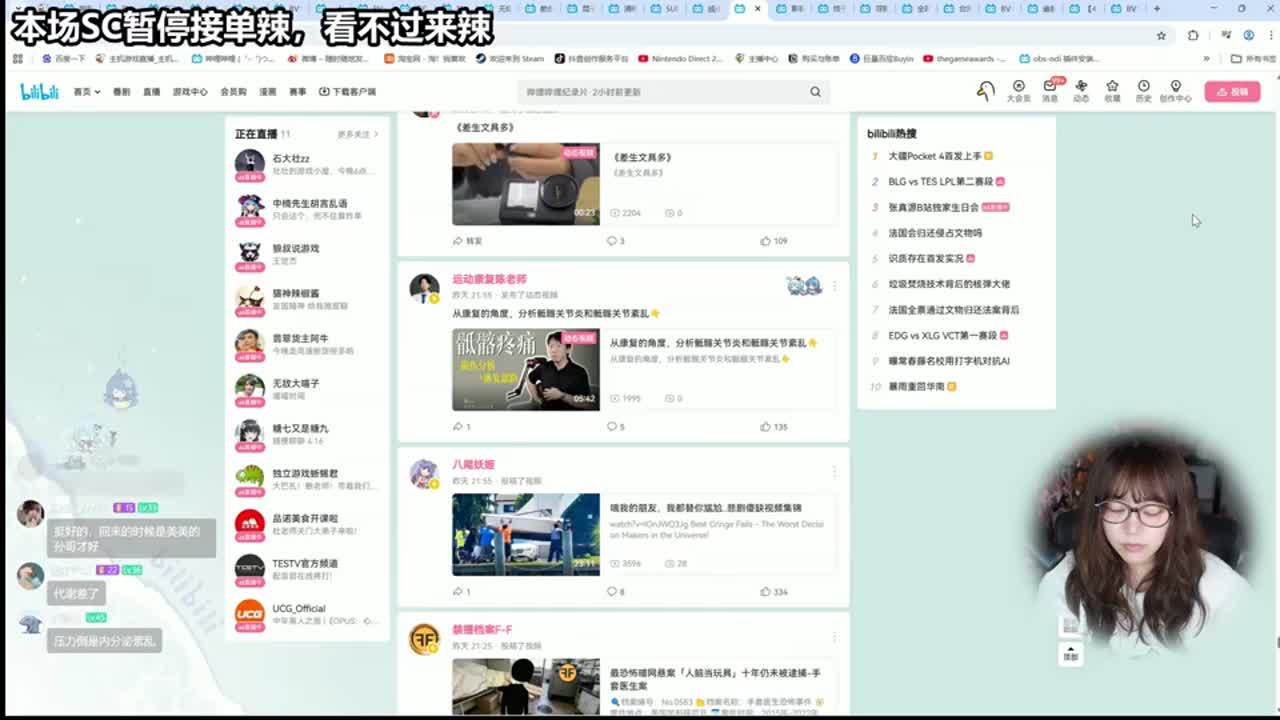The height and width of the screenshot is (720, 1280).
Task: Open the 消息 messages icon
Action: point(1050,90)
